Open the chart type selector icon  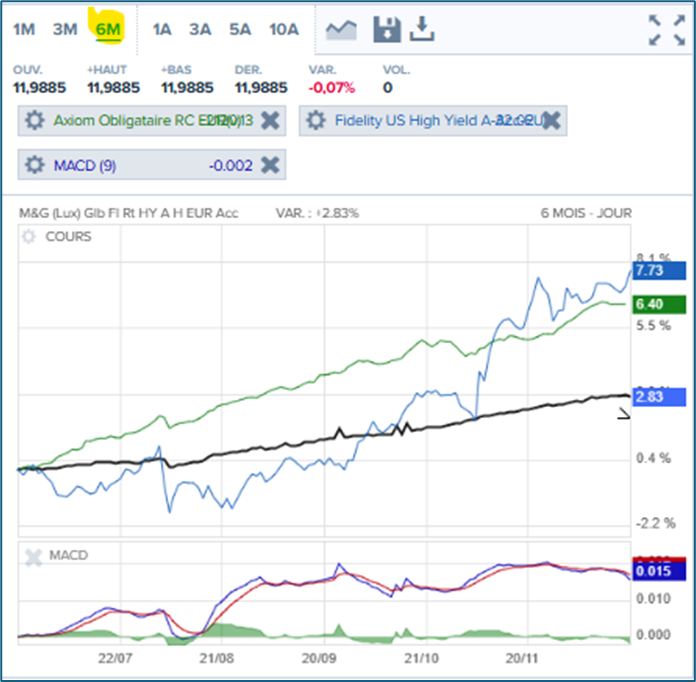tap(341, 30)
